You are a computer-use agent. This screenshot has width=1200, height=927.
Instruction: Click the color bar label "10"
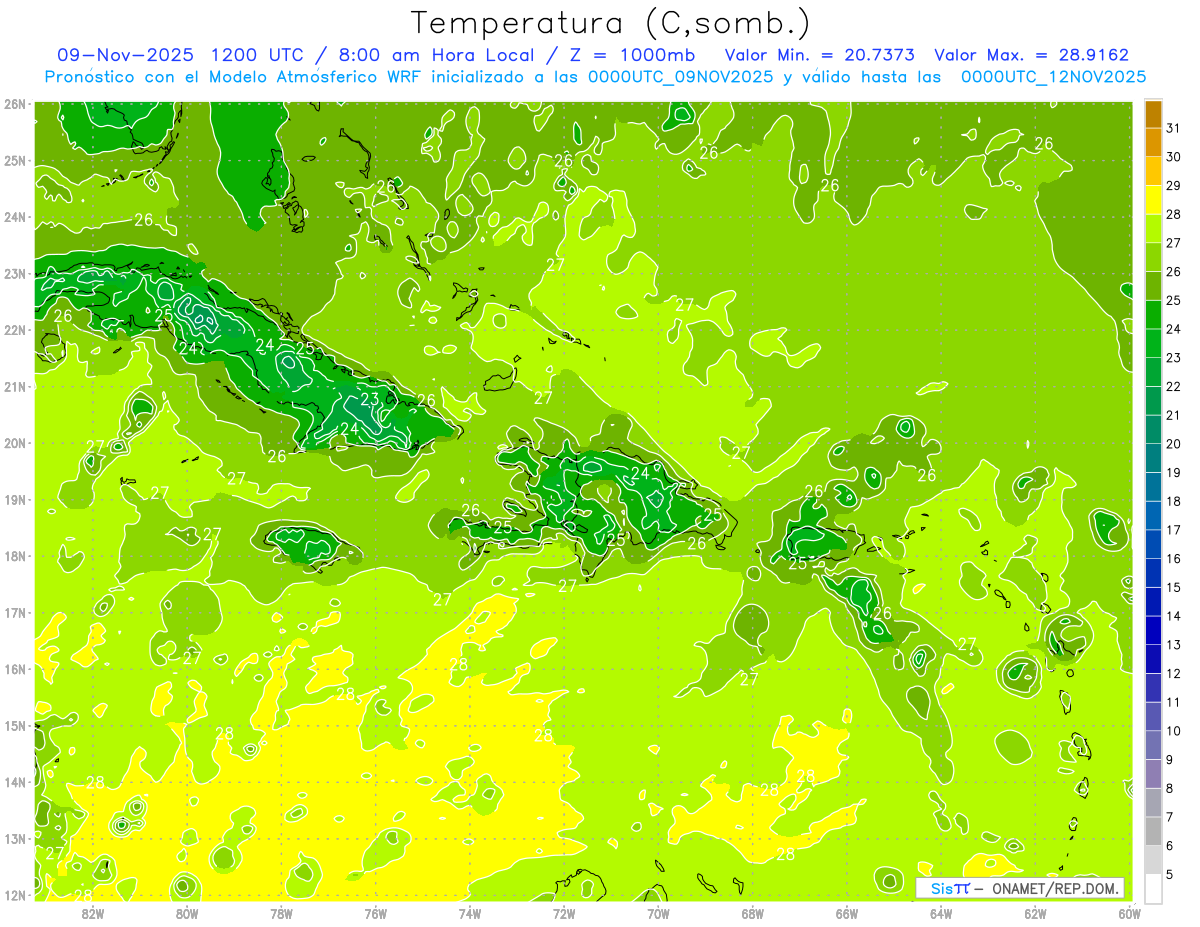tap(1174, 731)
